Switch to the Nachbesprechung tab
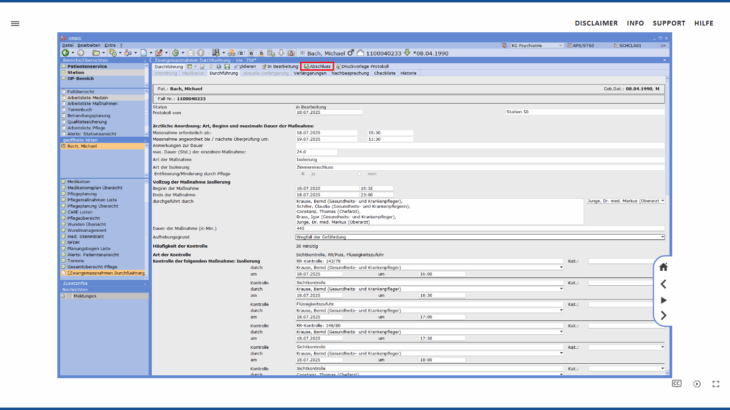730x410 pixels. pyautogui.click(x=349, y=73)
